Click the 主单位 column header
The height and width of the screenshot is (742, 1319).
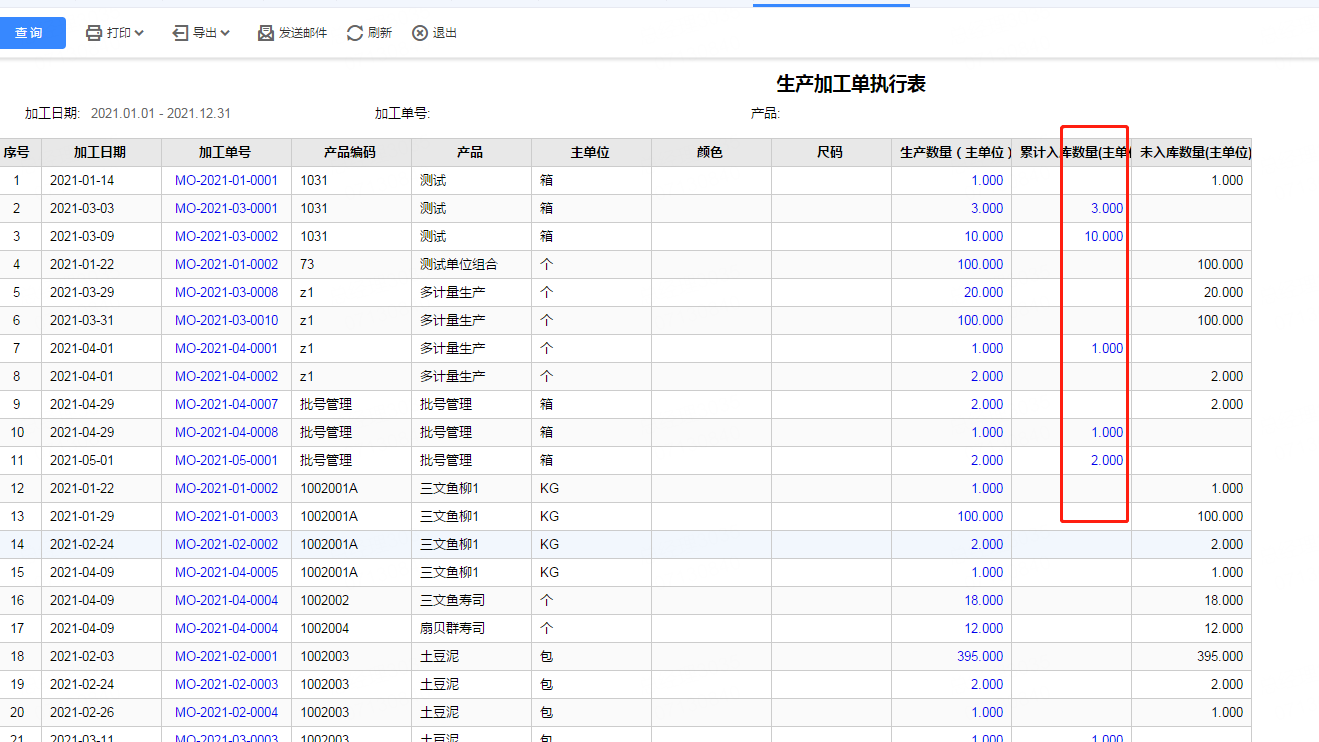pos(591,153)
